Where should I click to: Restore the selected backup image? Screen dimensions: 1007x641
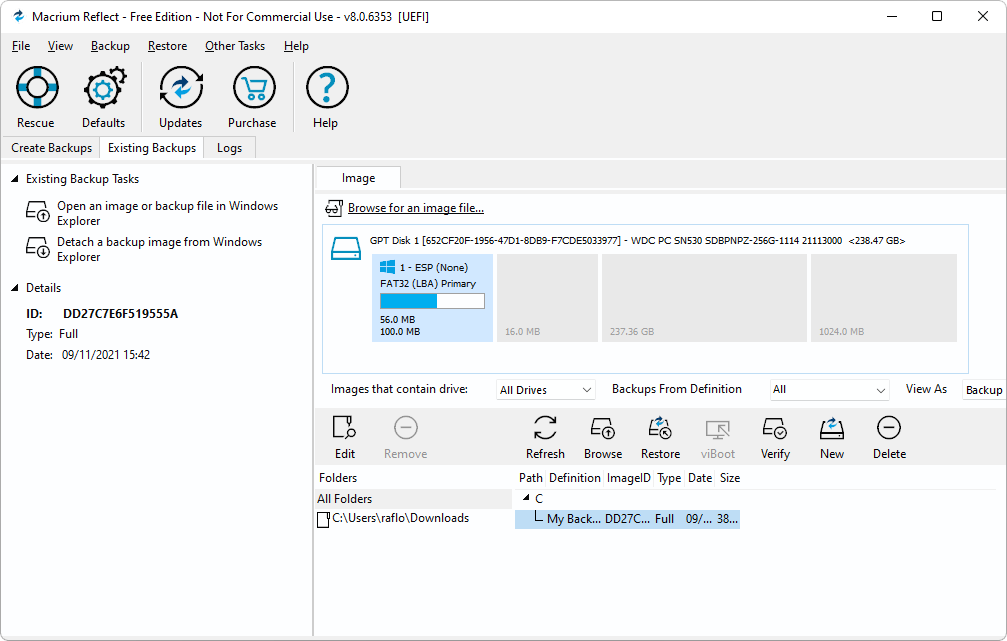pos(660,437)
